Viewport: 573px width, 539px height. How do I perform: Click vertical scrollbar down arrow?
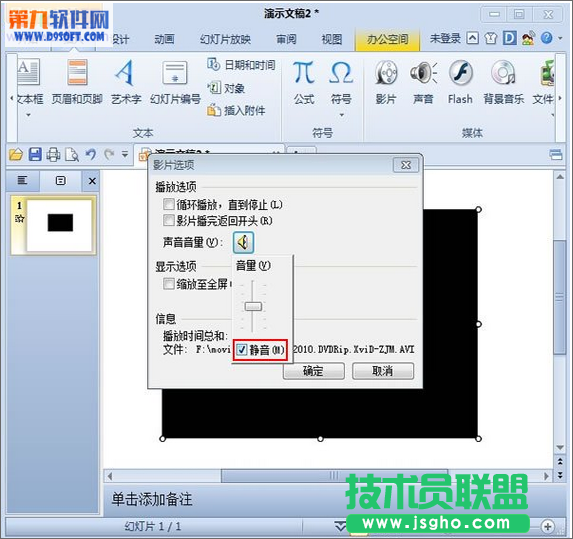(560, 447)
